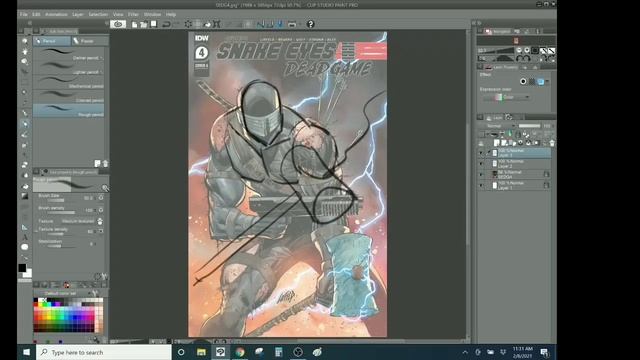Choose the Colored pencil sub tool
This screenshot has width=640, height=360.
(x=69, y=96)
